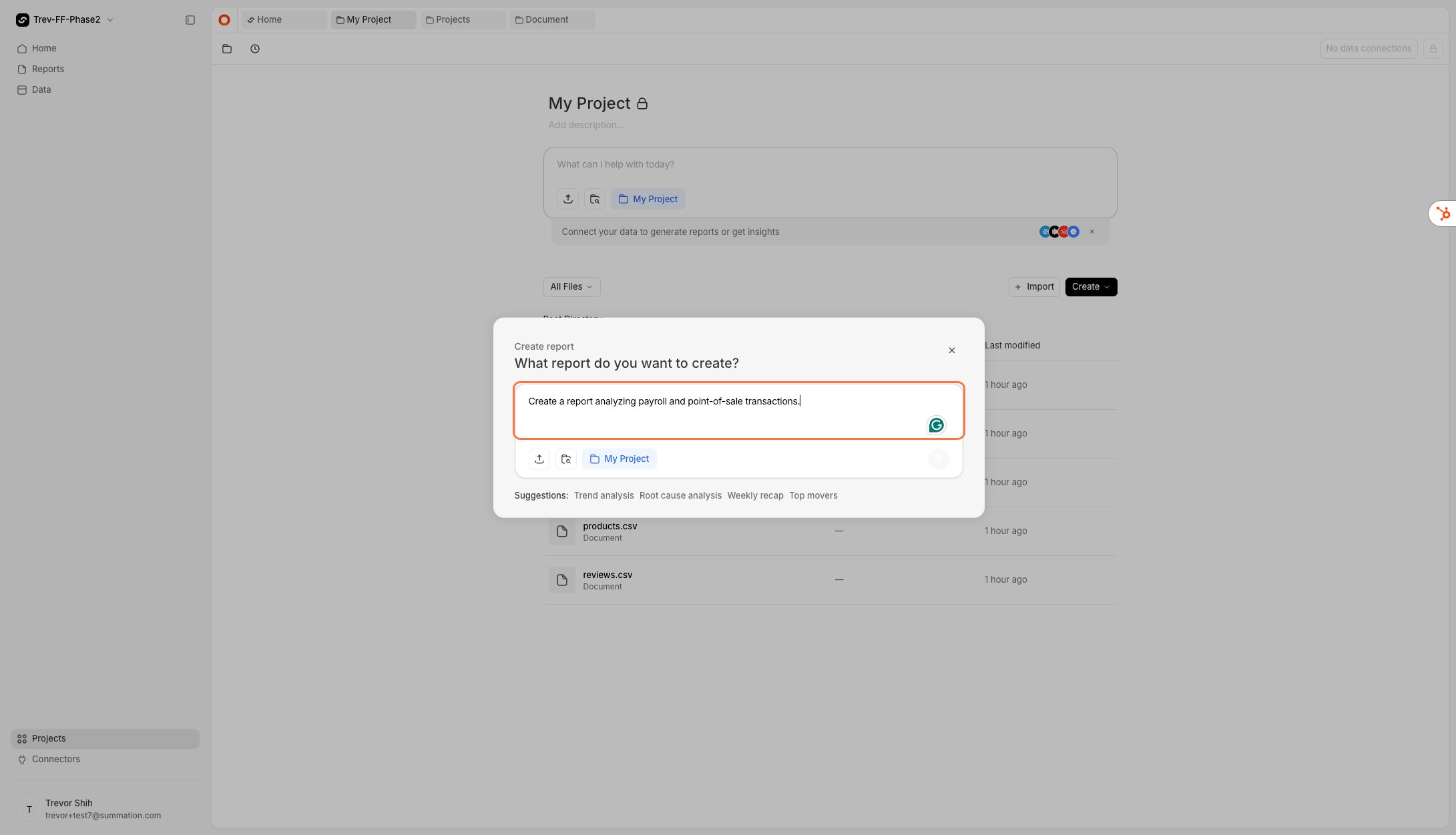
Task: Click the products.csv document icon
Action: click(x=562, y=532)
